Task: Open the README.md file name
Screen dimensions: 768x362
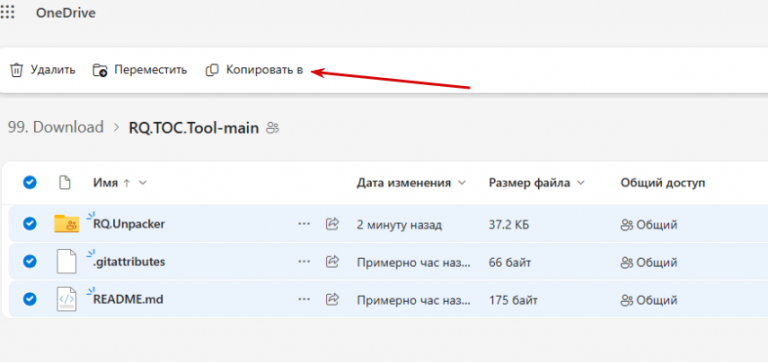Action: (x=128, y=299)
